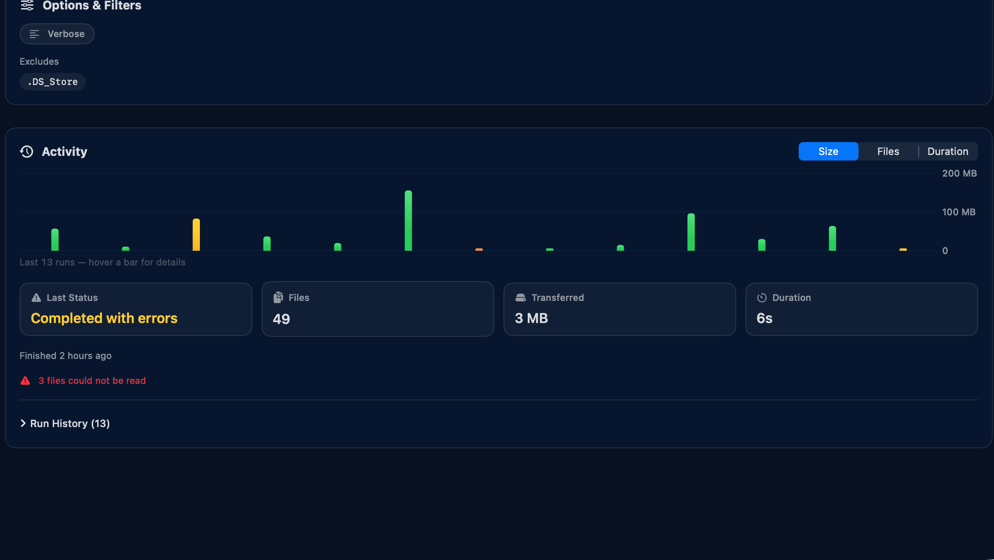Viewport: 994px width, 560px height.
Task: Click 'Completed with errors' status text
Action: 104,318
